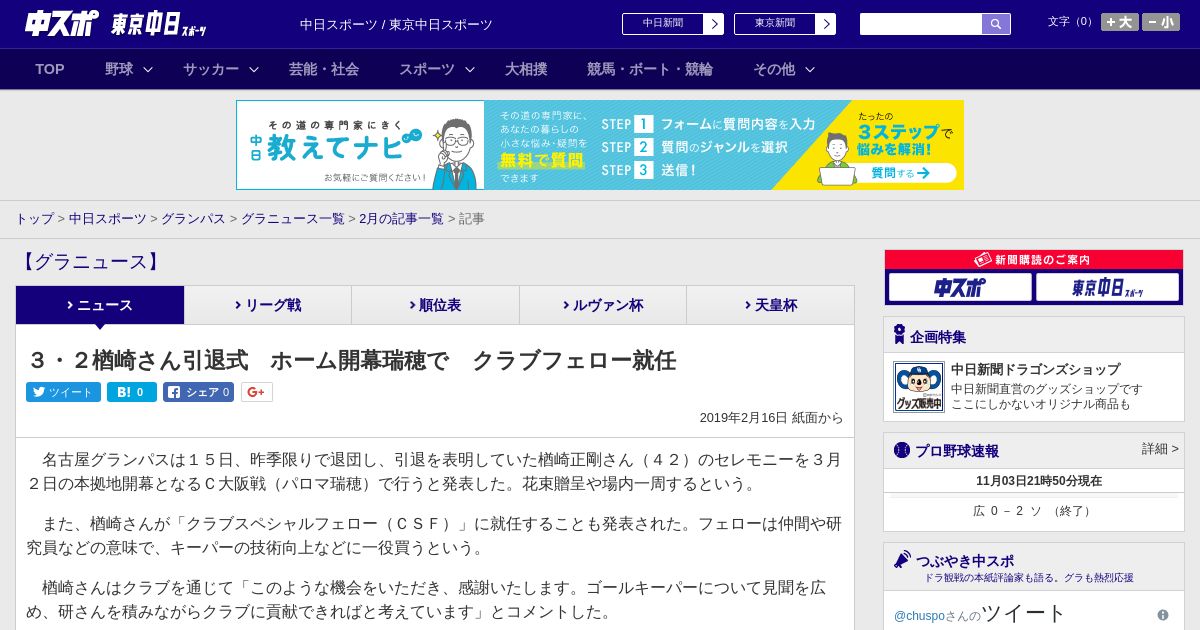The image size is (1200, 630).
Task: Open the Dragons goods shop thumbnail
Action: [x=919, y=387]
